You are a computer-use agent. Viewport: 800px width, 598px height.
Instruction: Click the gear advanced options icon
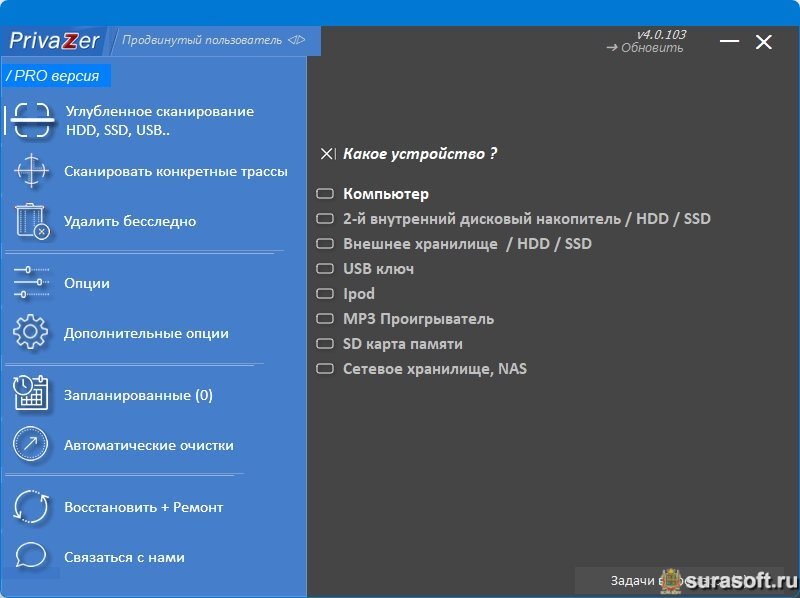pos(31,332)
